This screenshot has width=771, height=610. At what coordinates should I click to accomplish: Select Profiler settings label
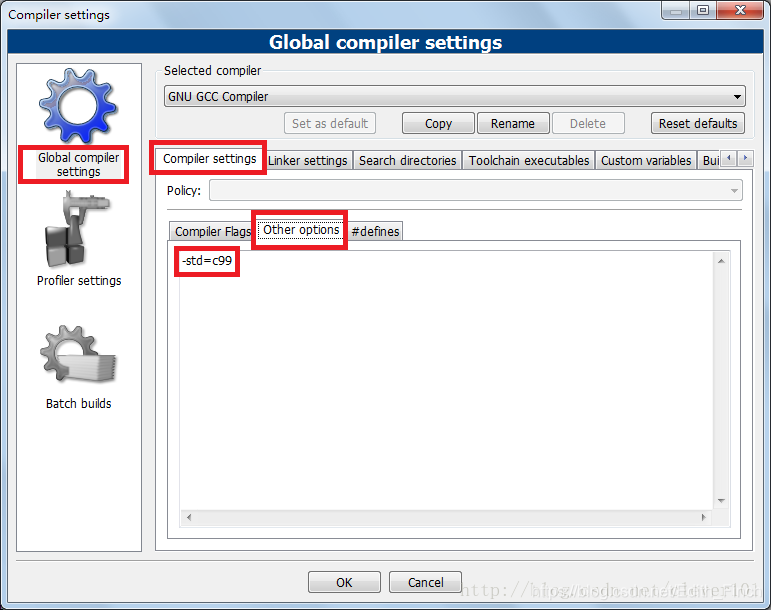[79, 281]
